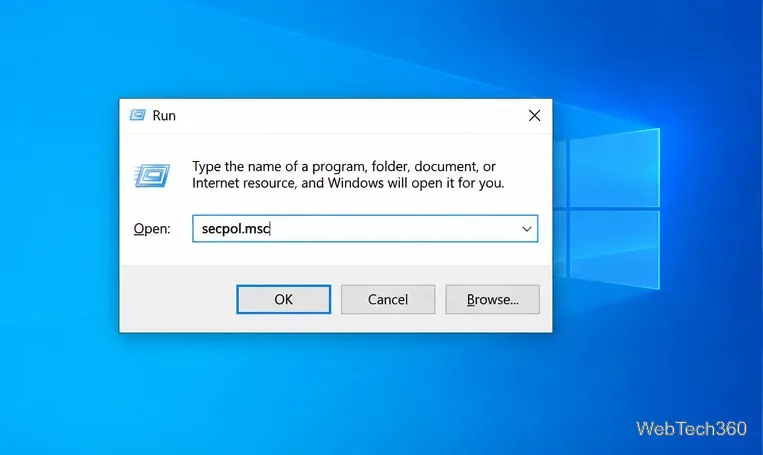Viewport: 763px width, 455px height.
Task: Click the OK button in Run dialog
Action: (283, 299)
